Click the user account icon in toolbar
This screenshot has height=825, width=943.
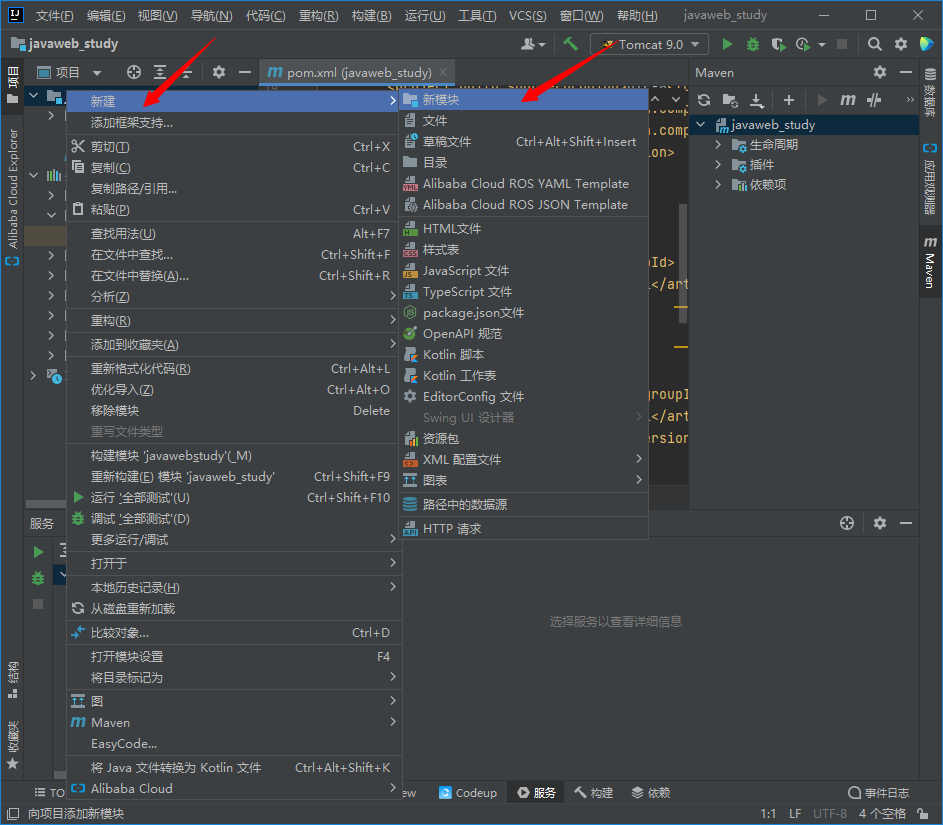(533, 44)
